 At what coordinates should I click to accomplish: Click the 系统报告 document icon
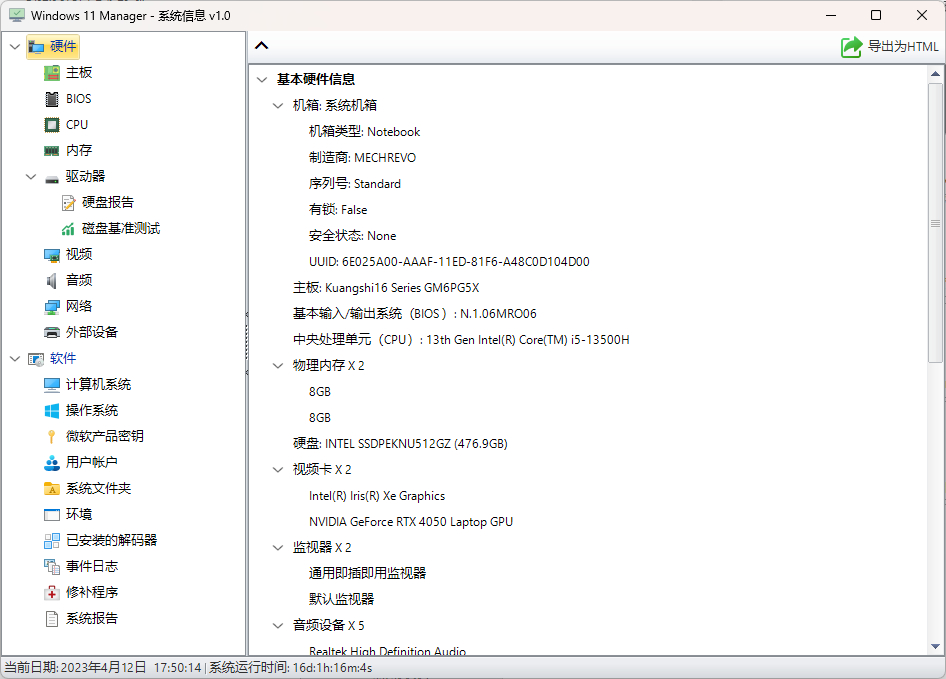click(x=52, y=619)
